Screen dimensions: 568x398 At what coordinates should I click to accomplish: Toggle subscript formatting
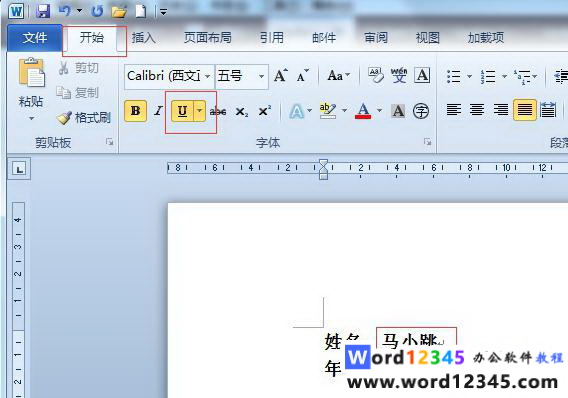click(x=241, y=111)
